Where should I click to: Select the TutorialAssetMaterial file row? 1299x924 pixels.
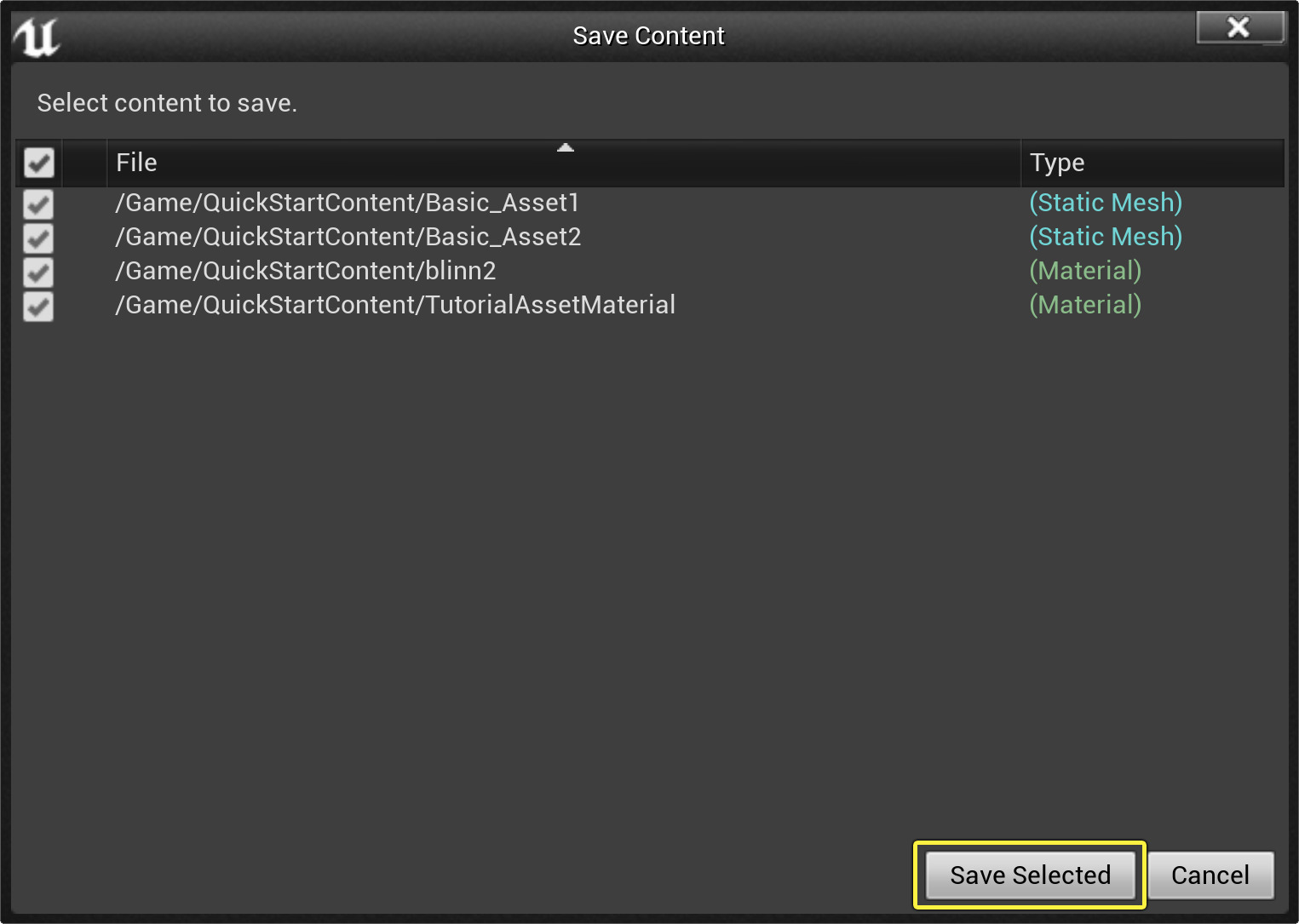[x=394, y=305]
